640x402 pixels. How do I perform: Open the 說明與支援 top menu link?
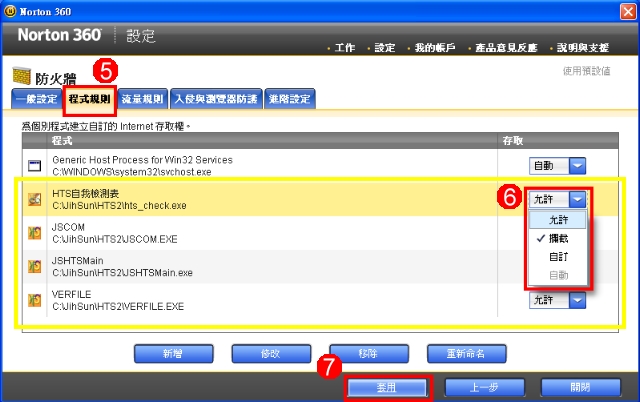click(x=583, y=48)
